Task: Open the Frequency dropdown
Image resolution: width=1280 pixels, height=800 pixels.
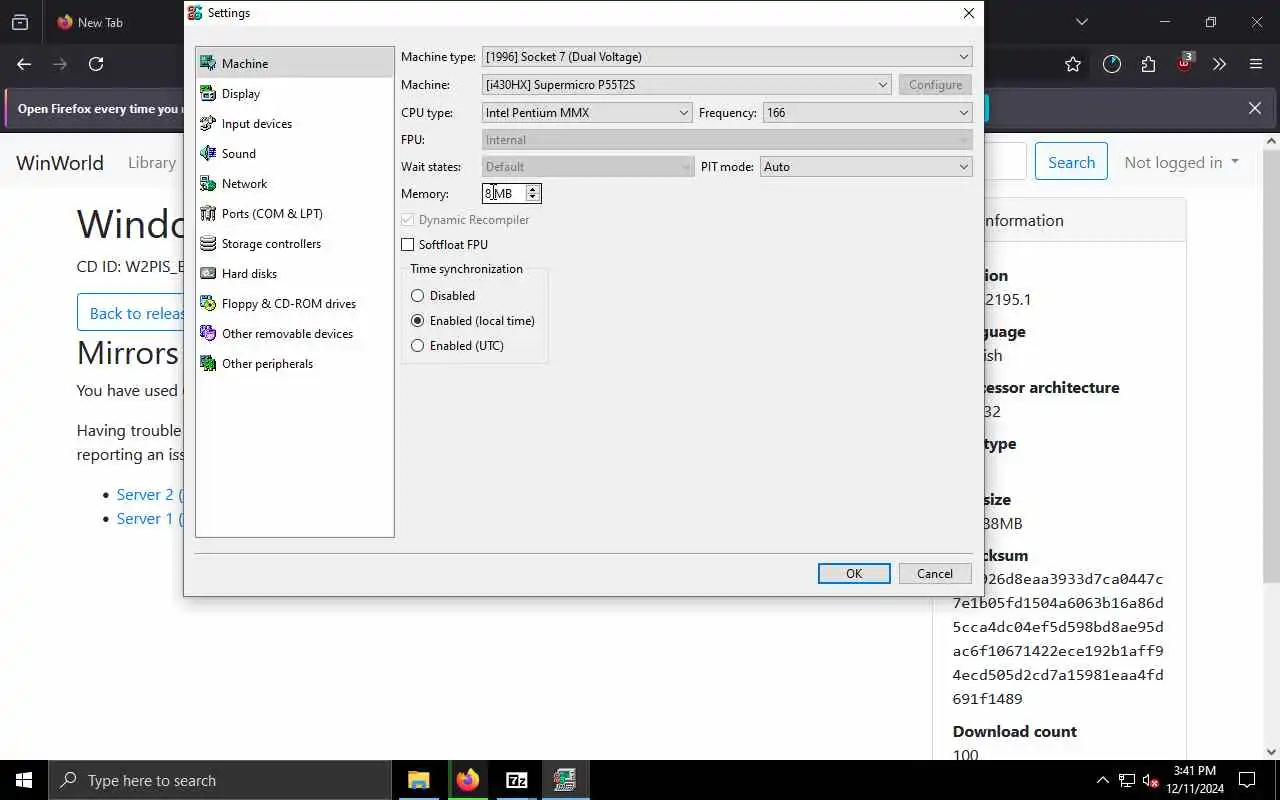Action: click(867, 113)
